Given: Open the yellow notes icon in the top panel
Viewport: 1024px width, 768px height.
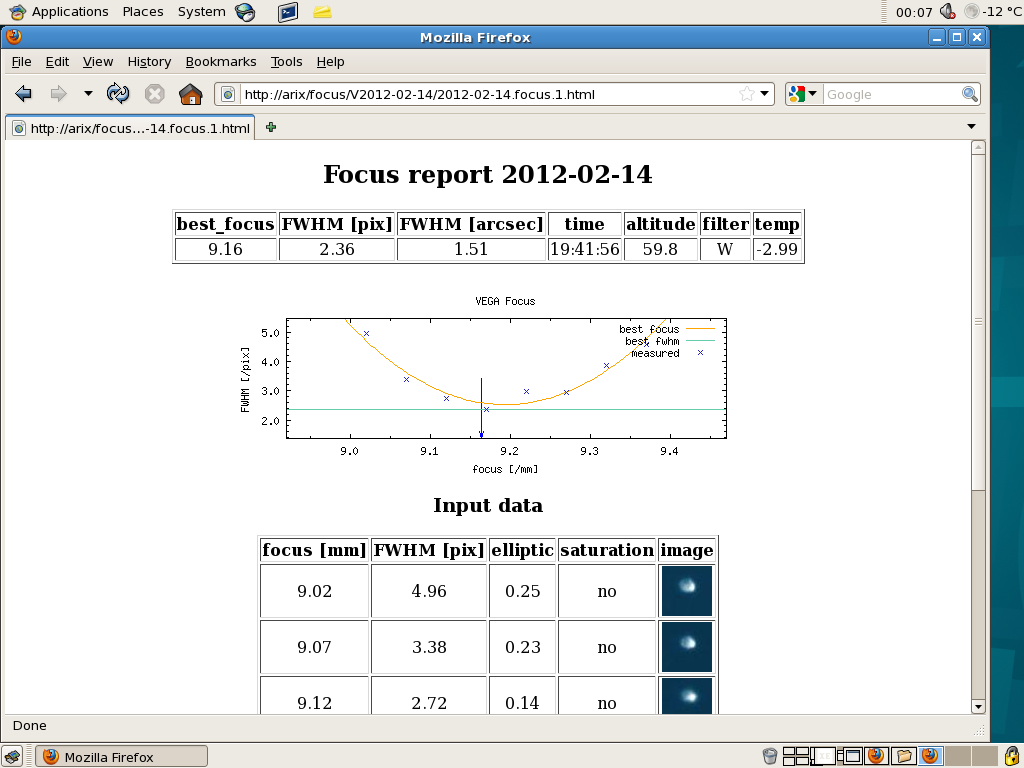Looking at the screenshot, I should pyautogui.click(x=322, y=12).
